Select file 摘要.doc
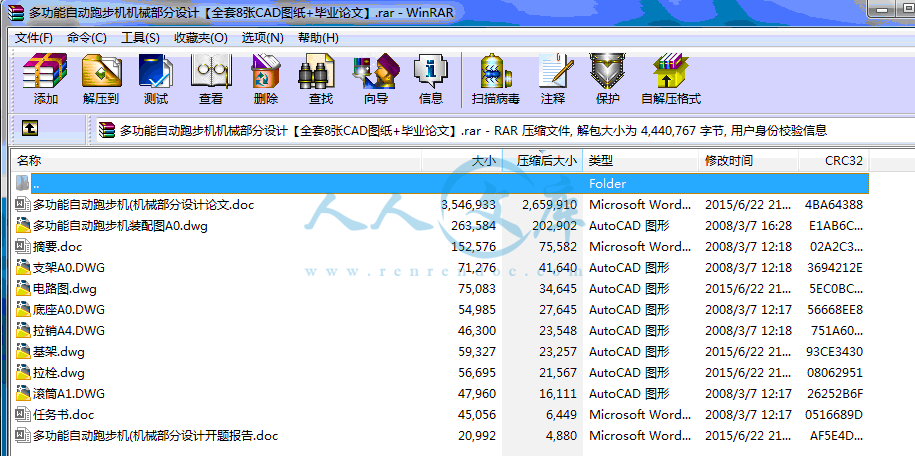915x456 pixels. [x=57, y=246]
